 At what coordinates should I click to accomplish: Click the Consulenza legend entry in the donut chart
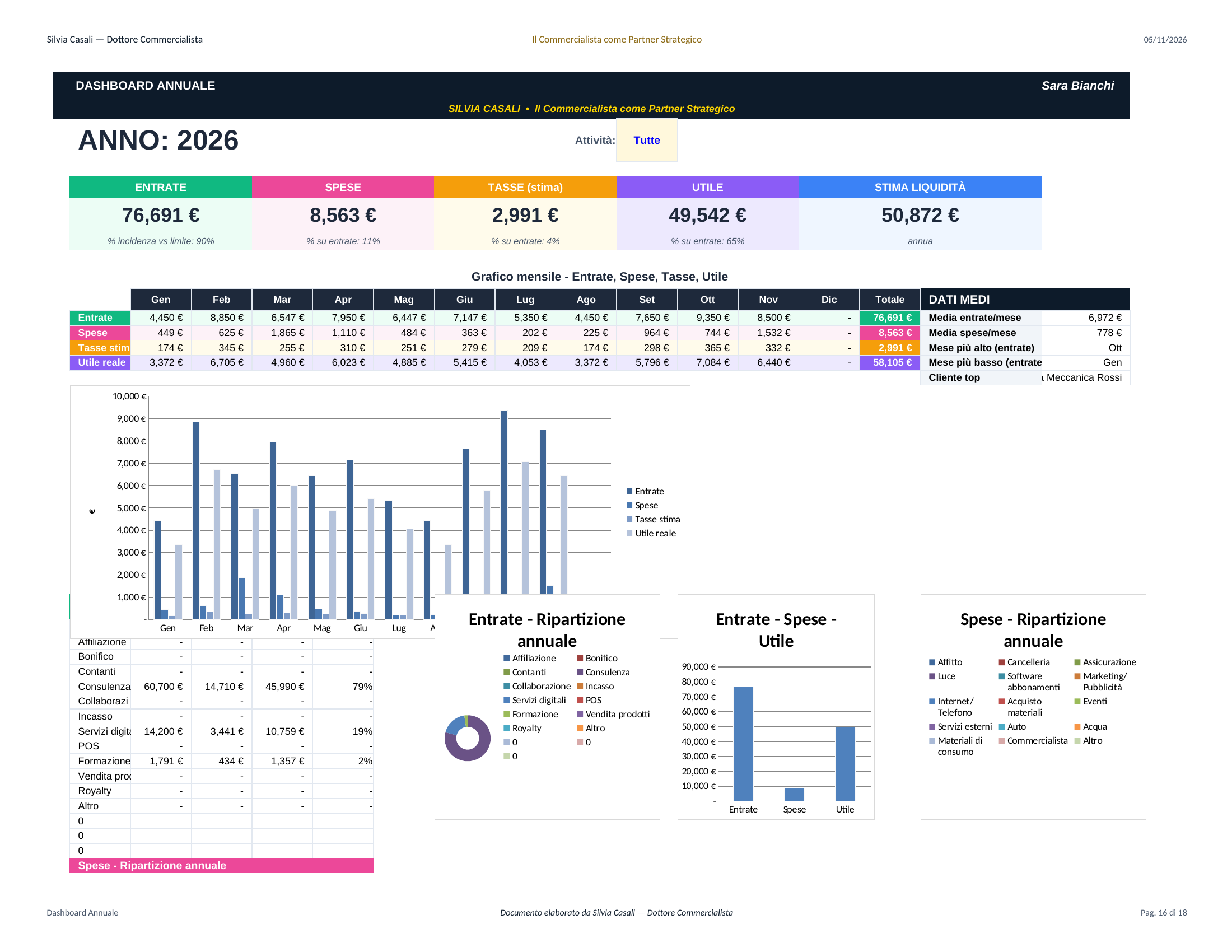click(603, 672)
